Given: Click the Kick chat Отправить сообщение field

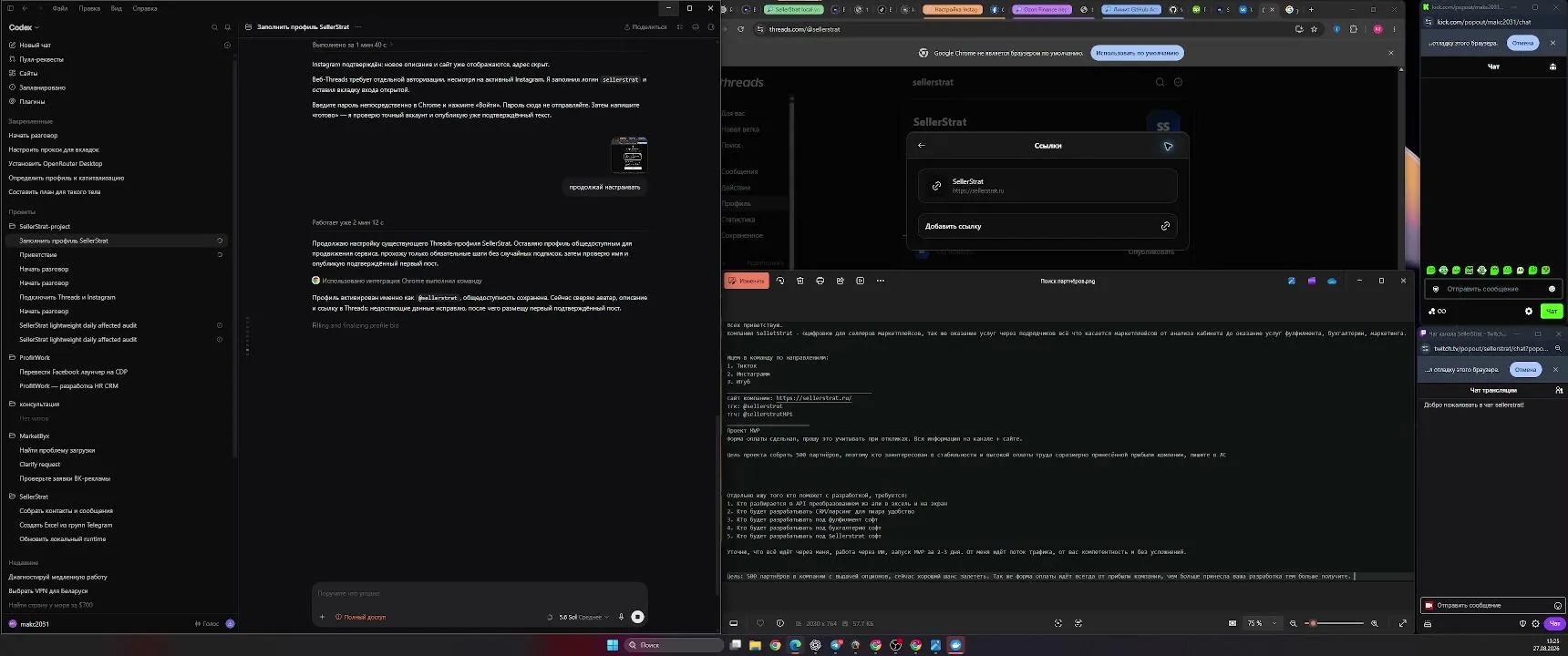Looking at the screenshot, I should click(1493, 289).
